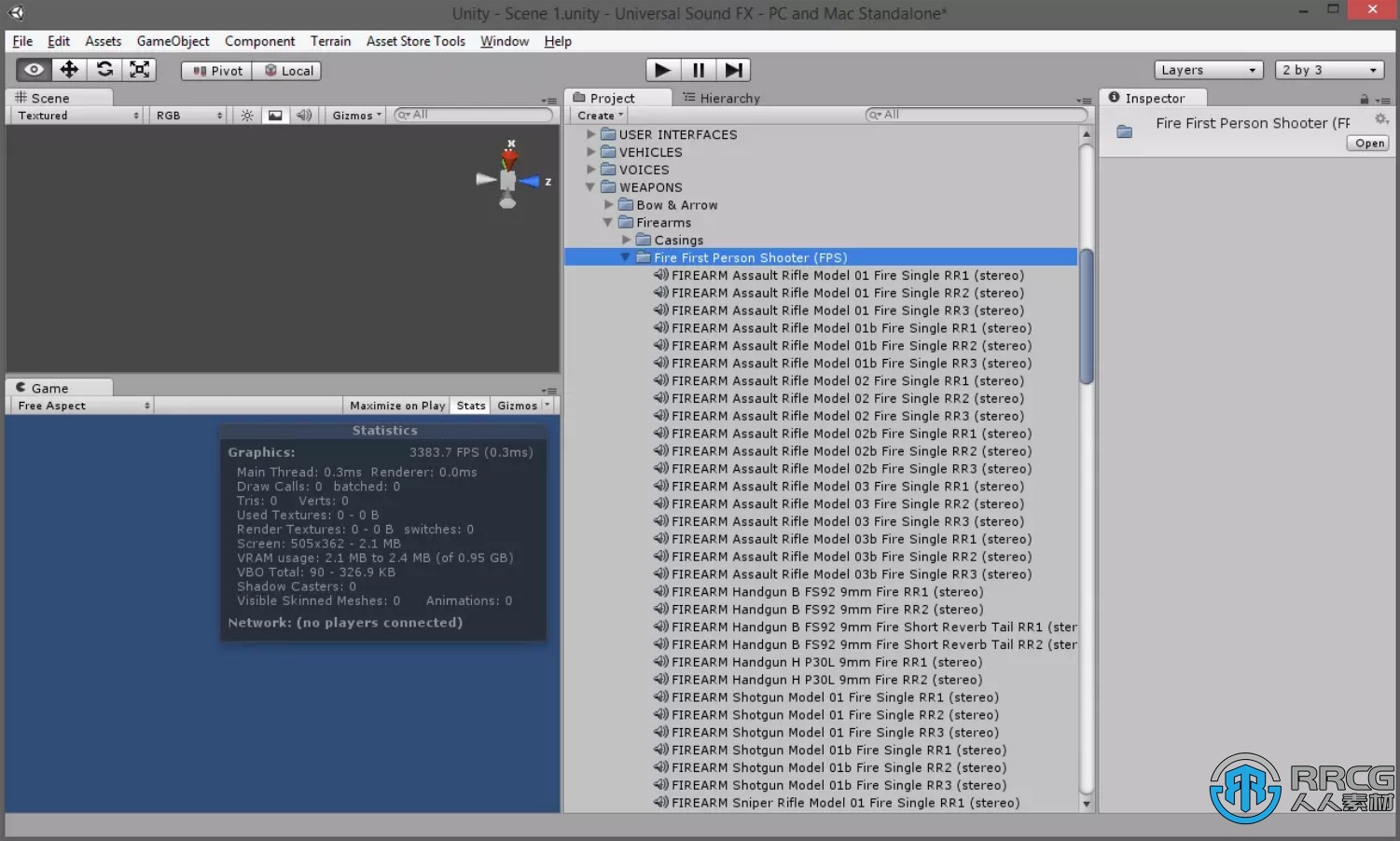Click the Open button in Inspector
This screenshot has height=841, width=1400.
click(1369, 144)
